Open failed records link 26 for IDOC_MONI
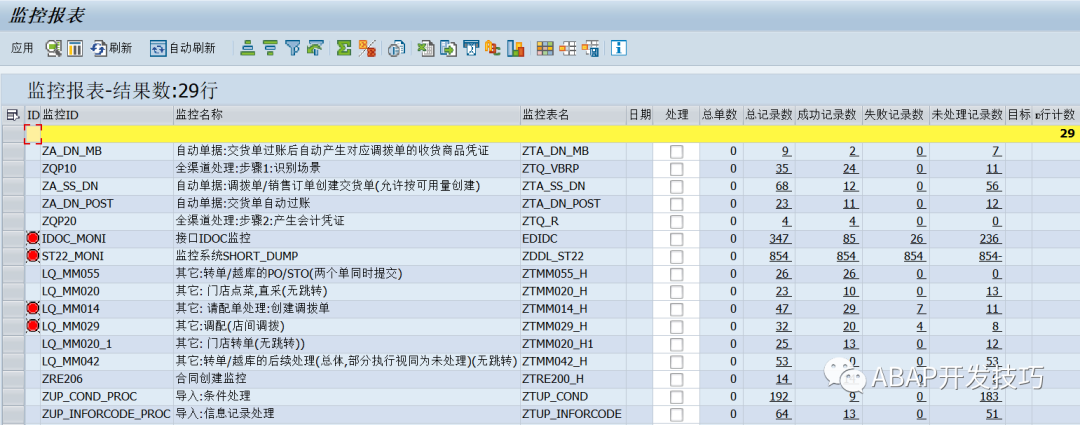Screen dimensions: 1080x425 point(919,238)
